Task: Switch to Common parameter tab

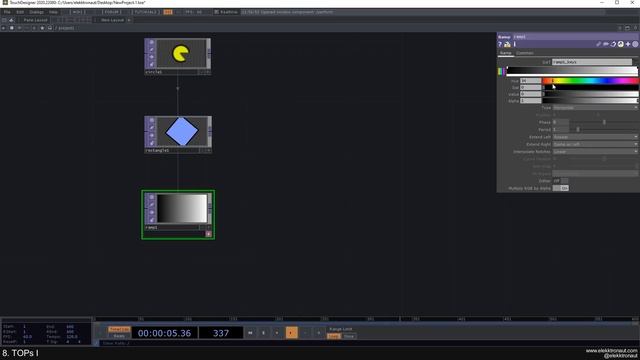Action: [x=524, y=53]
